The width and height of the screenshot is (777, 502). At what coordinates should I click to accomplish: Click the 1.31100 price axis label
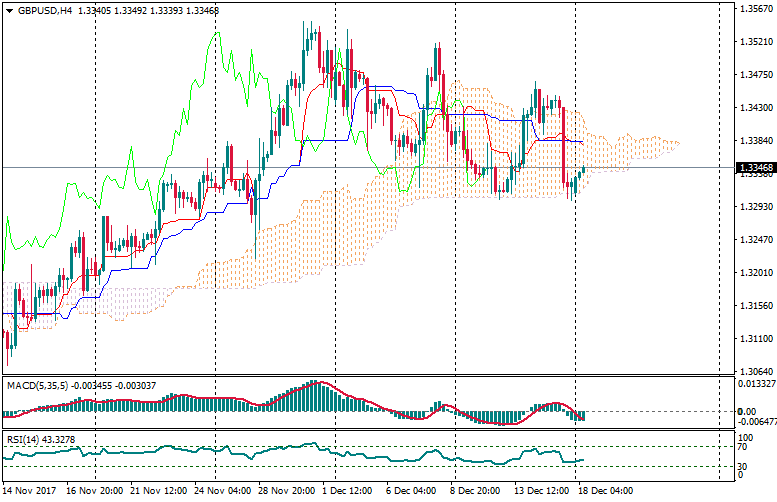(x=755, y=339)
